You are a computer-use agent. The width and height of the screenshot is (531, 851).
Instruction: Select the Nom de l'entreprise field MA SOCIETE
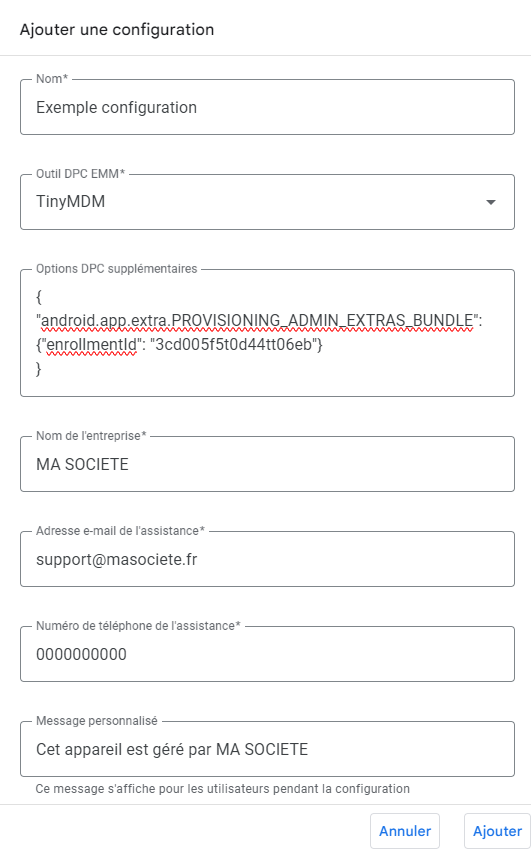[267, 464]
